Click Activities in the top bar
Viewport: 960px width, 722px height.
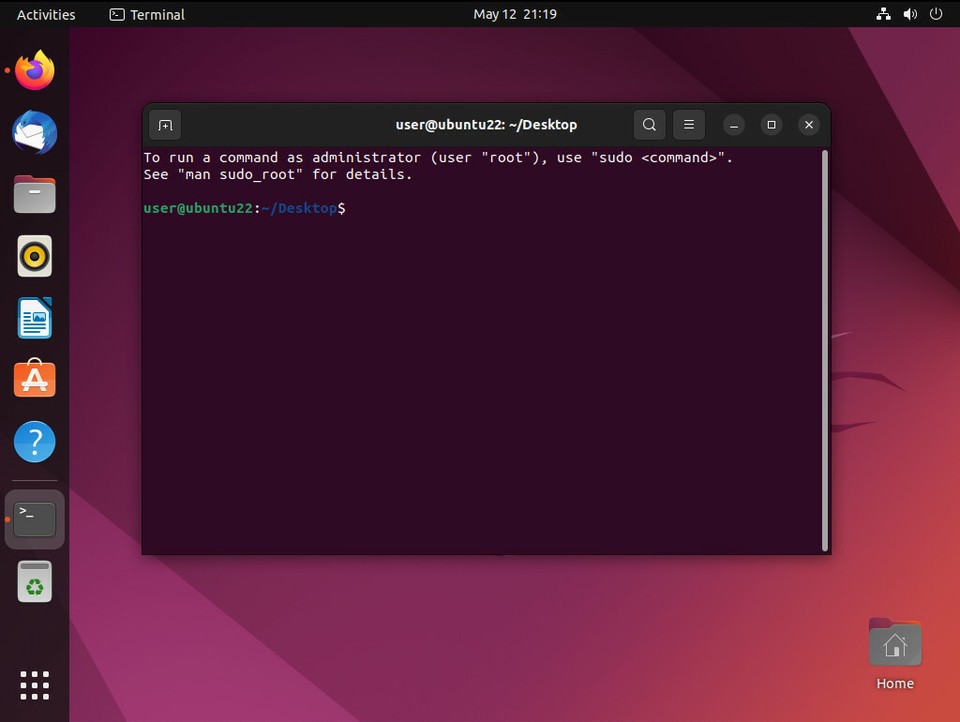pos(44,14)
